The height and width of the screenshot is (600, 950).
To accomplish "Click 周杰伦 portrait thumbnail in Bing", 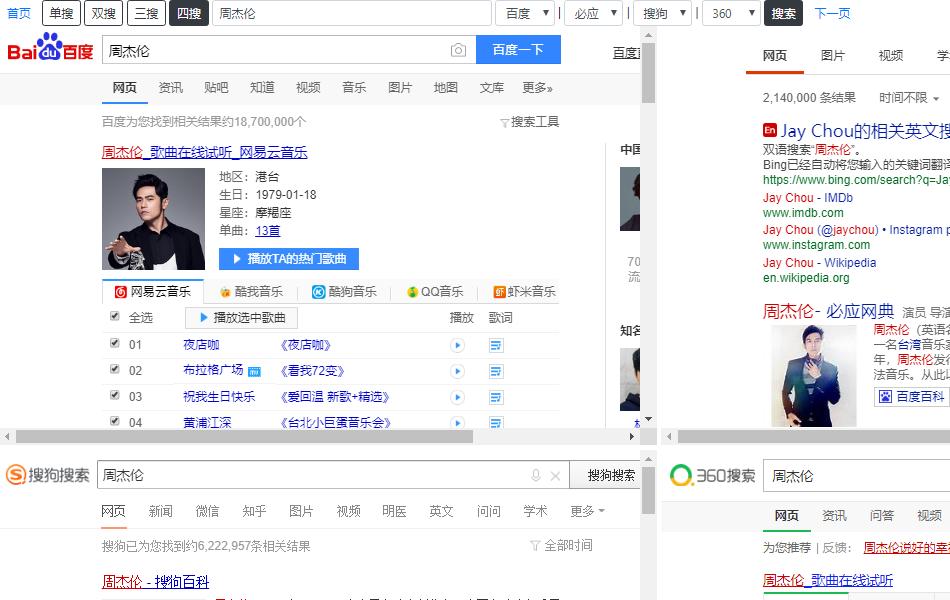I will tap(814, 376).
